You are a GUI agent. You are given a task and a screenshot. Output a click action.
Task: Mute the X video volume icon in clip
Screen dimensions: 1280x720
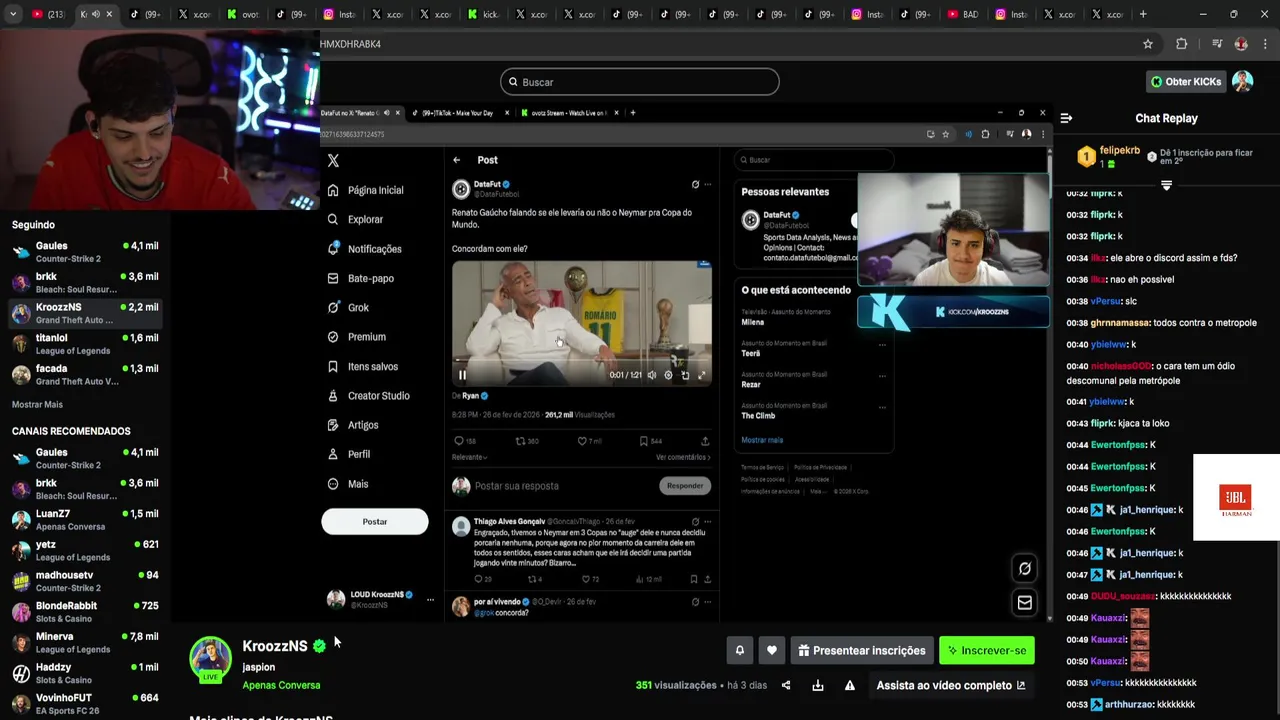pyautogui.click(x=652, y=375)
